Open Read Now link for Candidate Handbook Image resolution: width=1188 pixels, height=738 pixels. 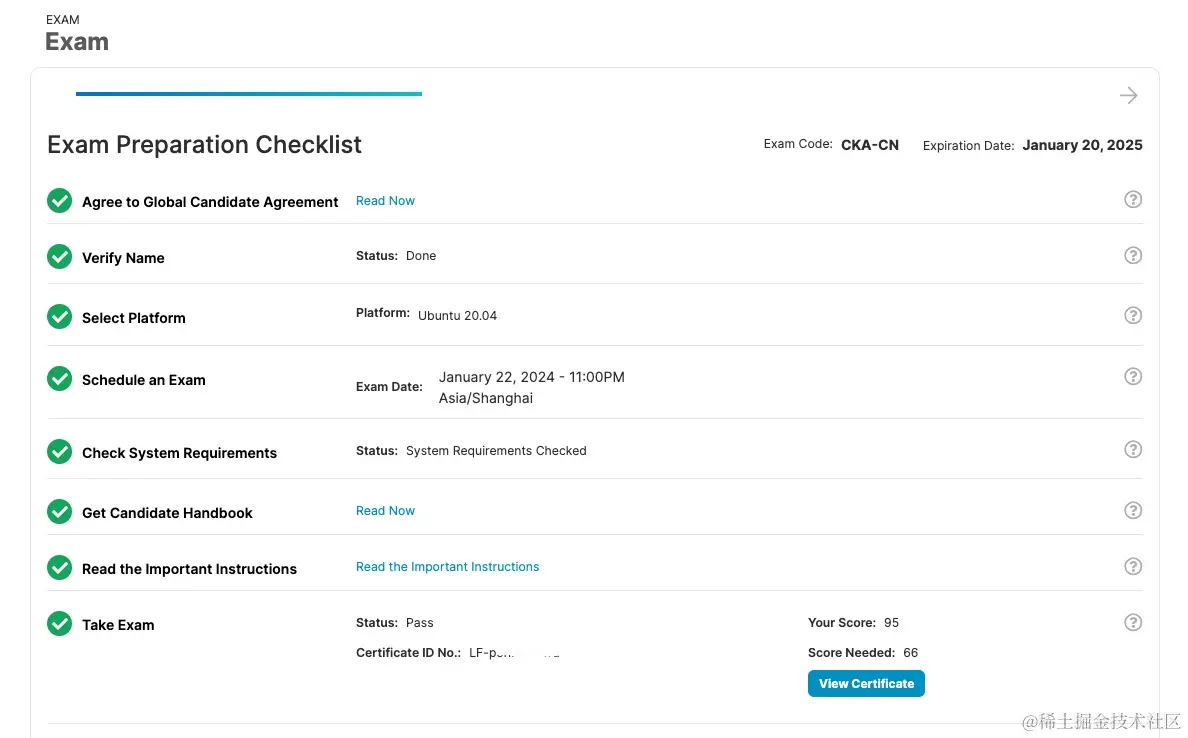(x=385, y=511)
